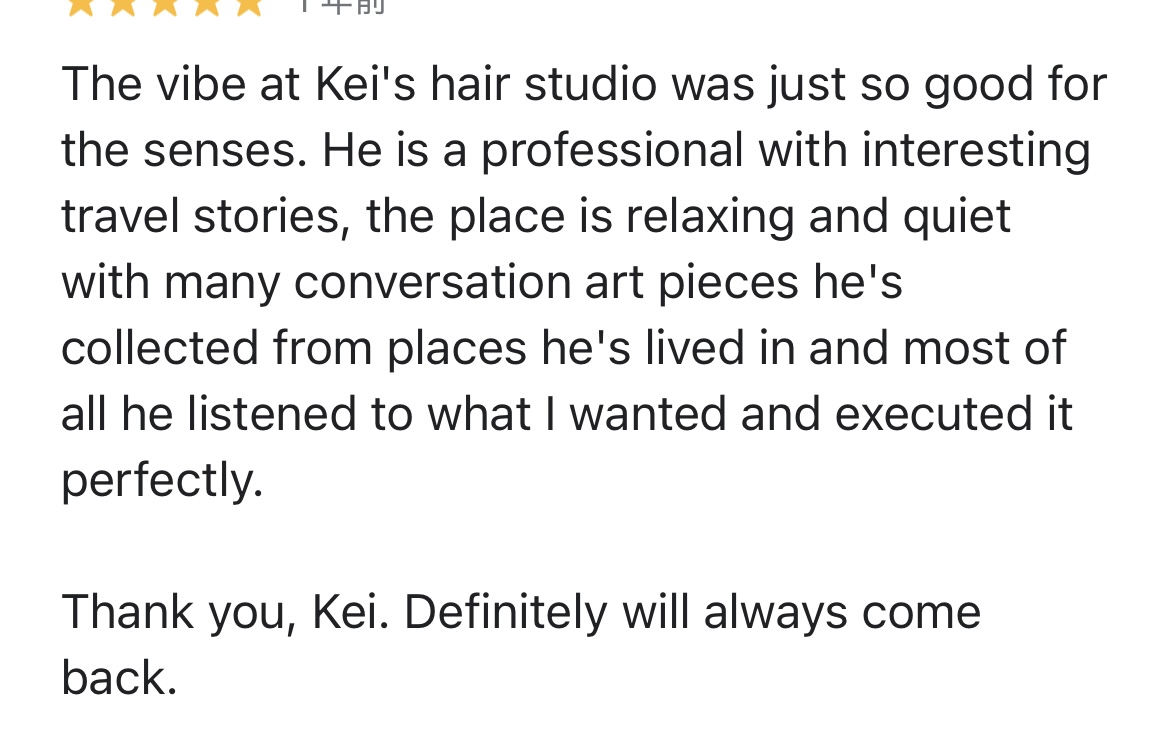Viewport: 1170px width, 746px height.
Task: Click the phrase "travel stories"
Action: point(200,217)
